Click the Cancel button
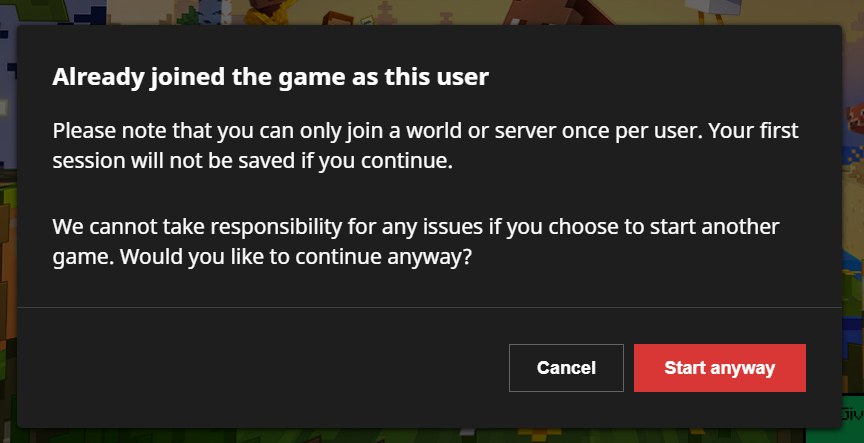The image size is (864, 443). (x=566, y=368)
